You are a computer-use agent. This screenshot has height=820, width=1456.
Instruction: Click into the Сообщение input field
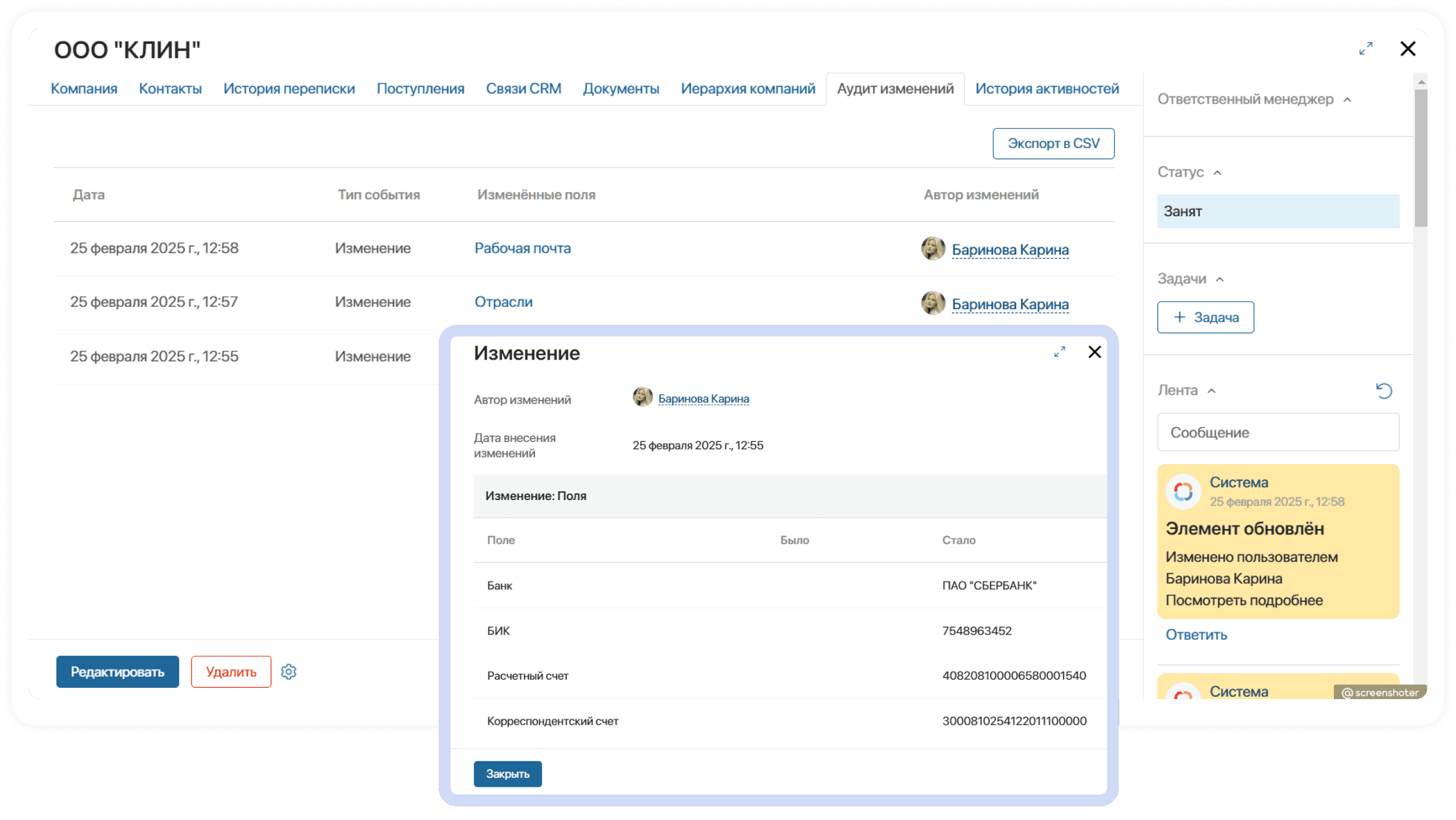[1278, 433]
